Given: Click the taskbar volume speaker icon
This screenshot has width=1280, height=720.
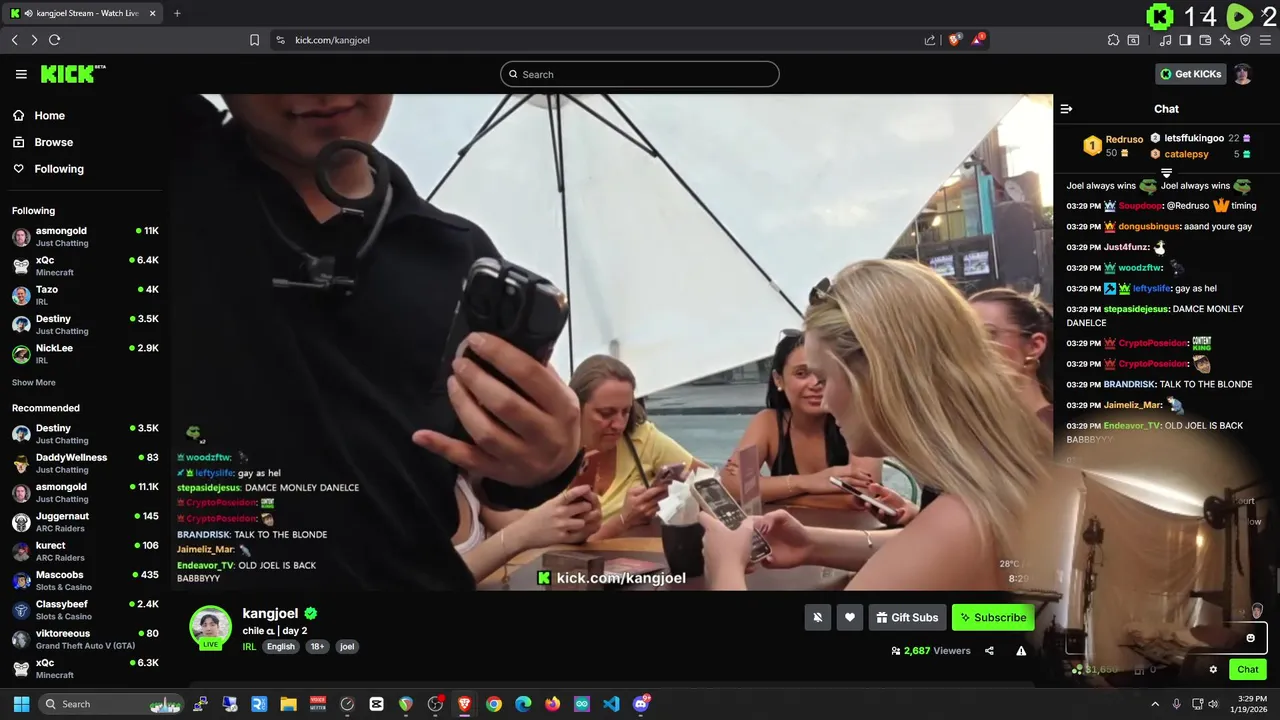Looking at the screenshot, I should click(x=1213, y=704).
